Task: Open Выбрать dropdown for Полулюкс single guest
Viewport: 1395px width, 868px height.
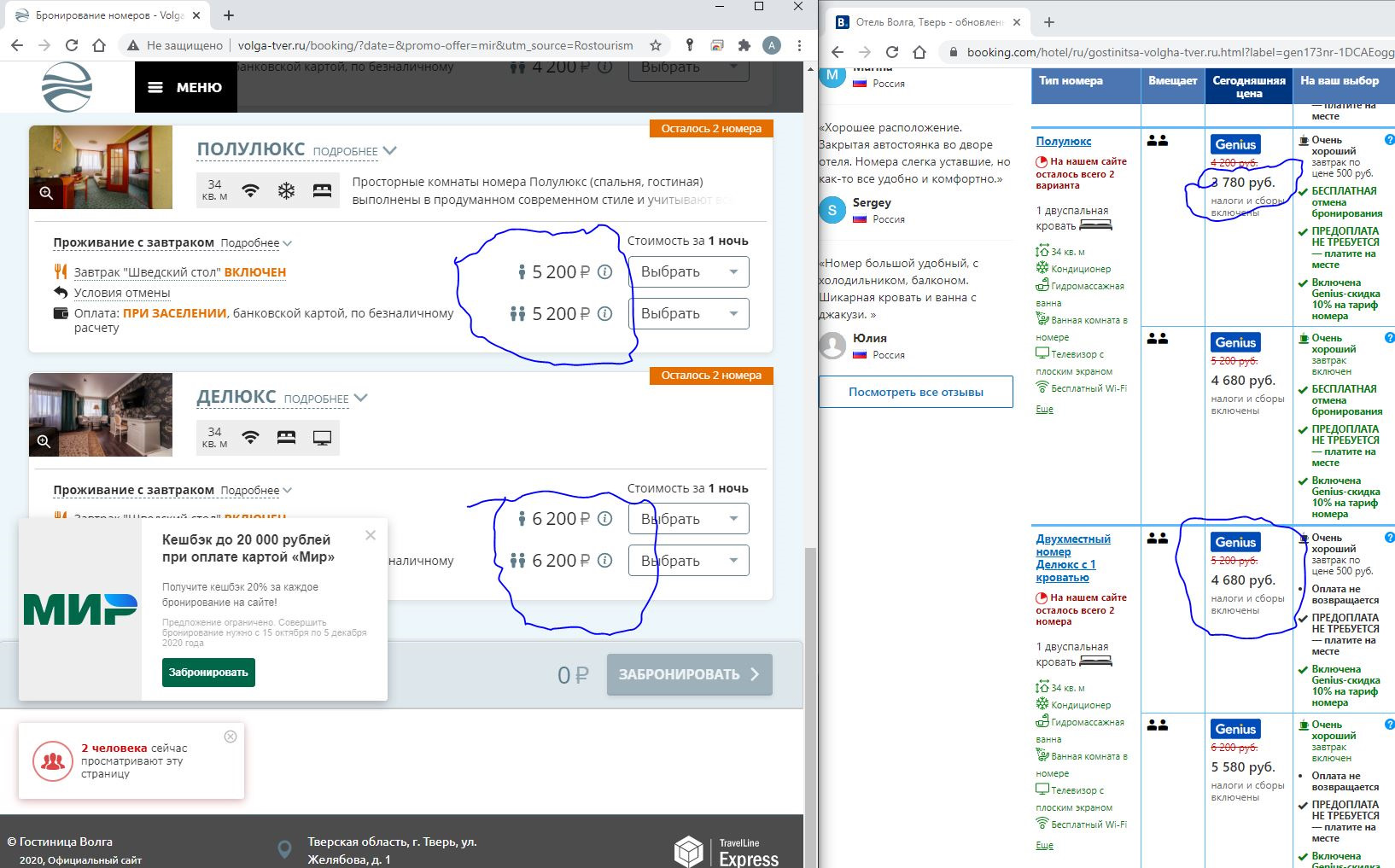Action: 689,272
